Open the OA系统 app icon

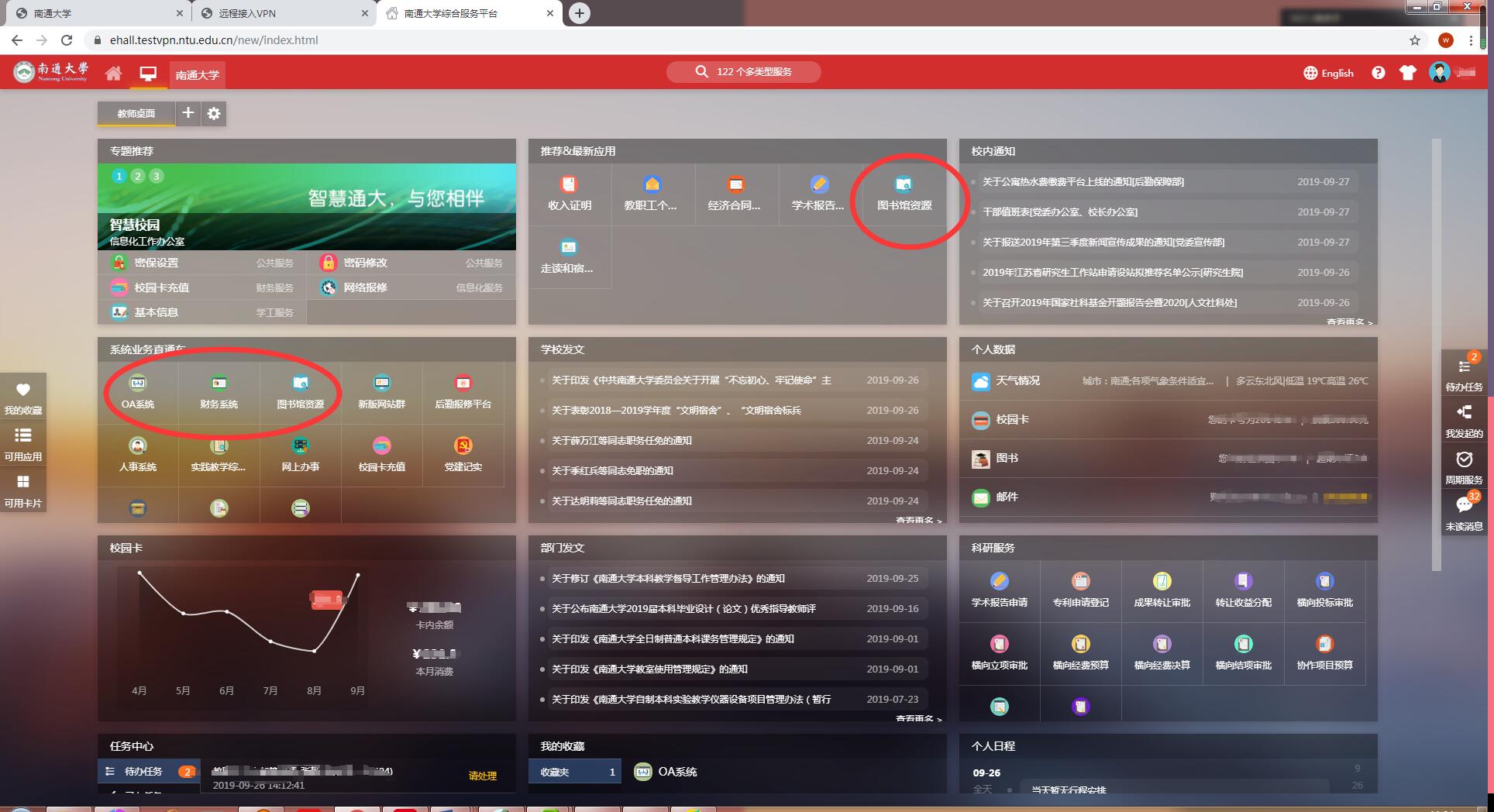tap(138, 390)
